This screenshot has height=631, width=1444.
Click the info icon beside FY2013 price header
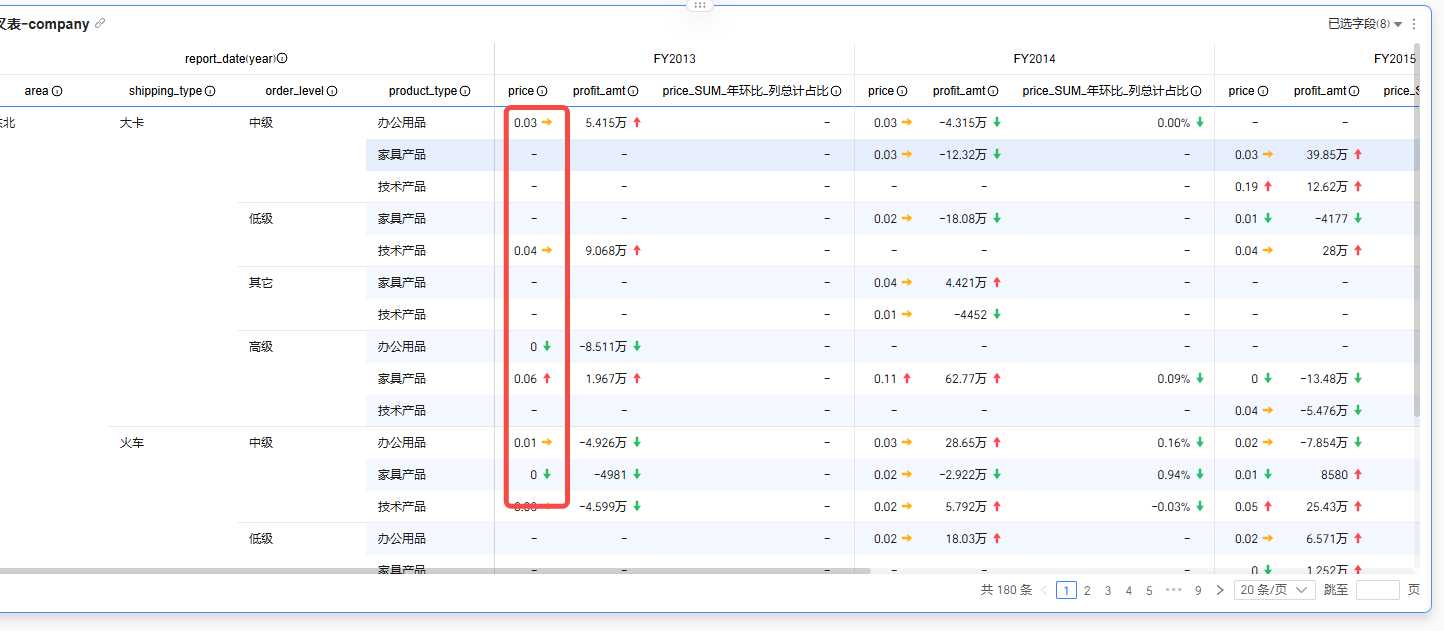coord(542,91)
